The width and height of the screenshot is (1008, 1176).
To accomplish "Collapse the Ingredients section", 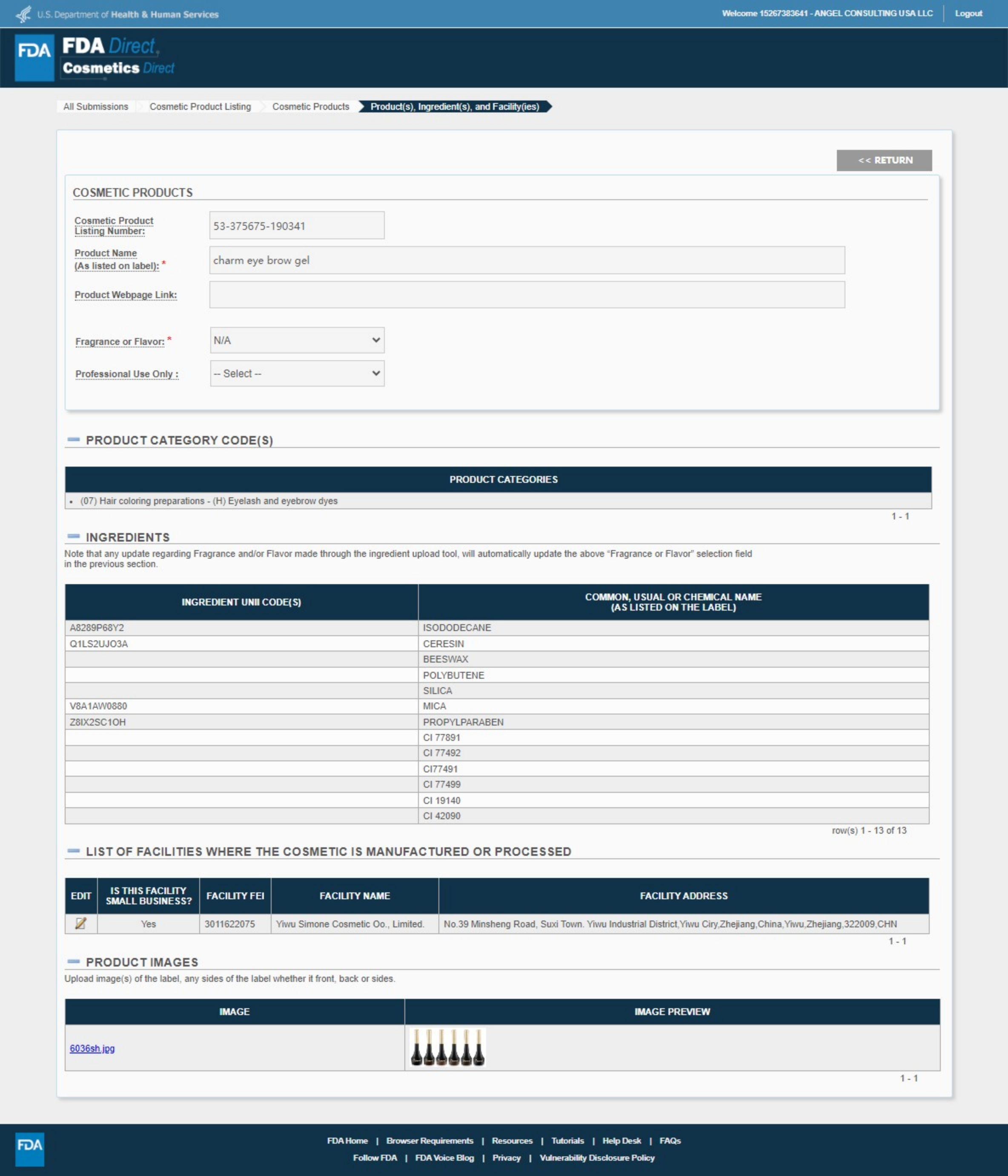I will (73, 537).
